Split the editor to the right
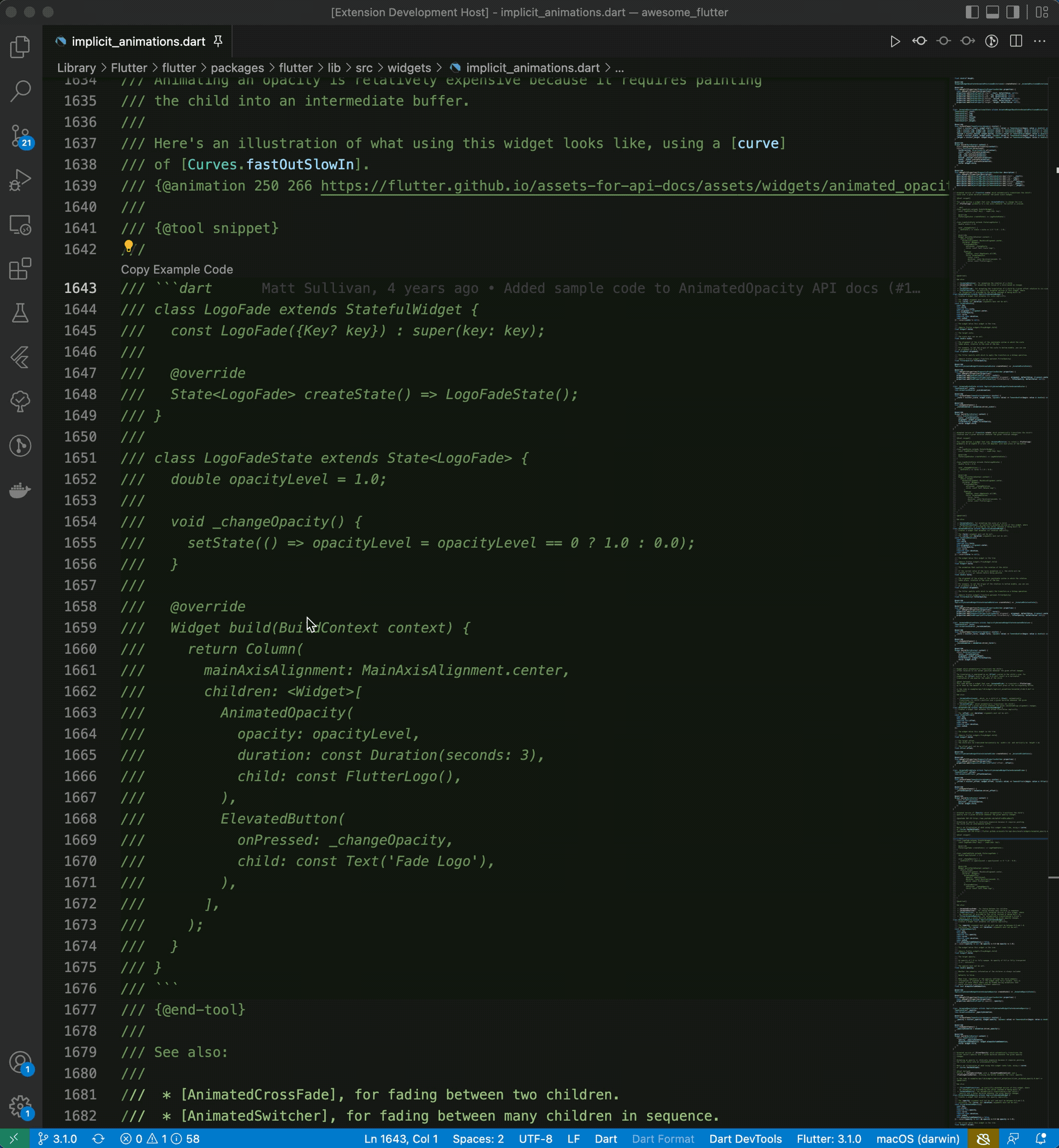 [x=1016, y=41]
